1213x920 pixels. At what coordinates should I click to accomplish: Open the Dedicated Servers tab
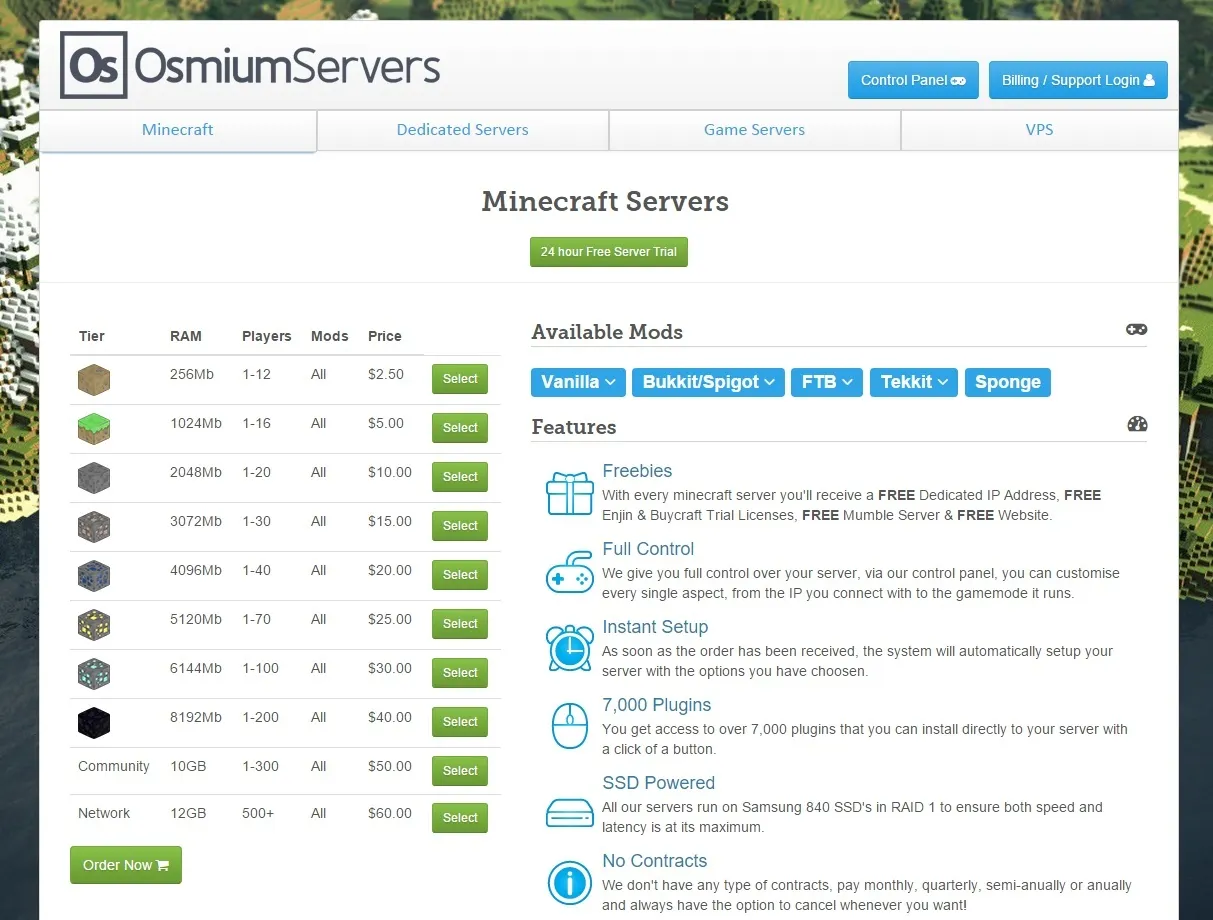coord(462,130)
